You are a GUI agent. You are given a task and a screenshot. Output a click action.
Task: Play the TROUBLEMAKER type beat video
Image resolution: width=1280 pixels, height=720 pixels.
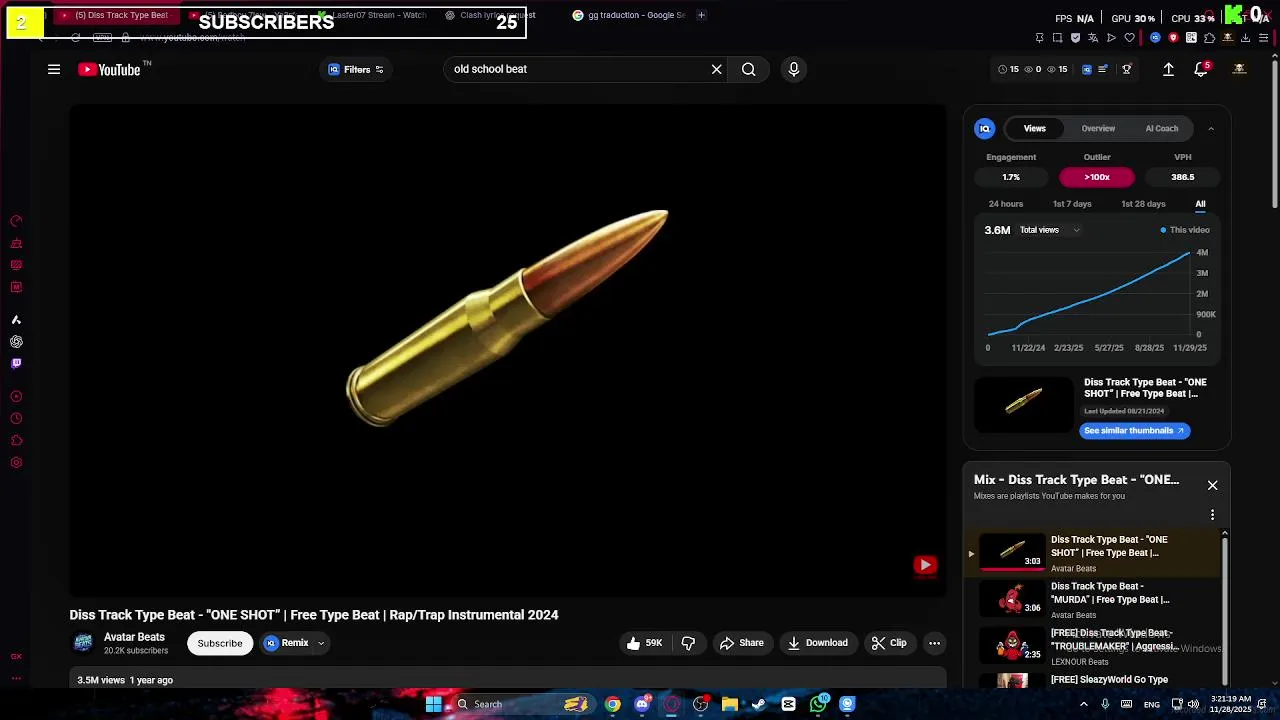[1094, 647]
